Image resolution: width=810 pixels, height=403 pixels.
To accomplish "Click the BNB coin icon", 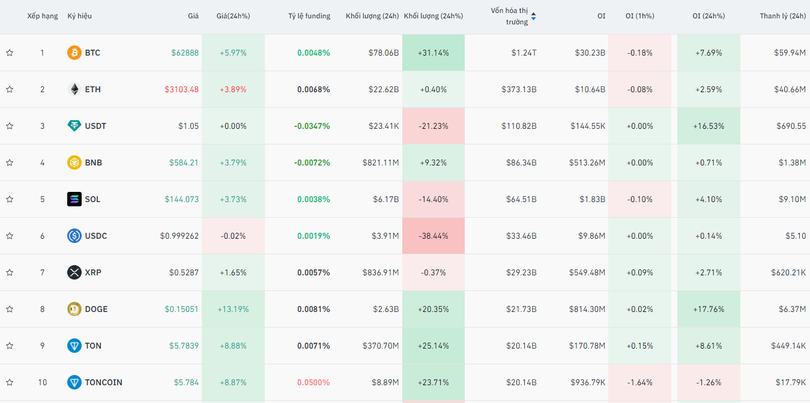I will pos(74,163).
